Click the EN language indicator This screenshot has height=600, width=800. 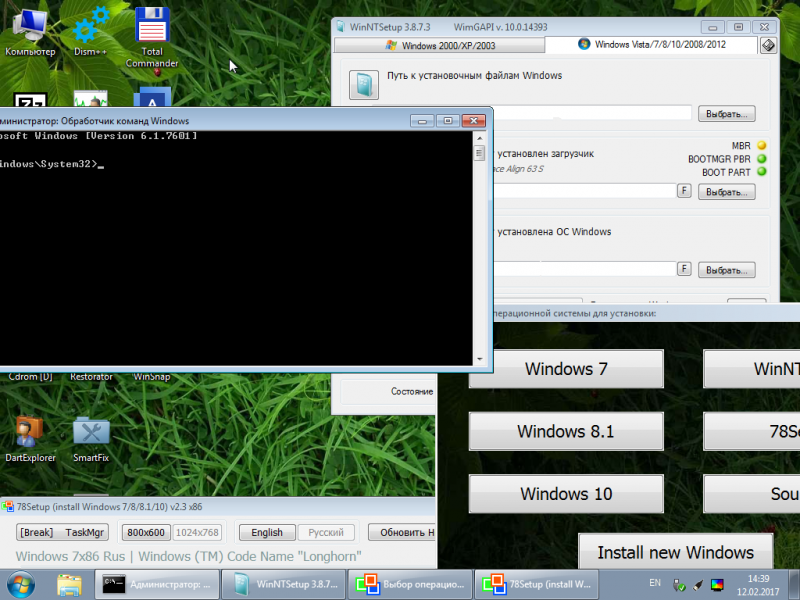tap(655, 583)
